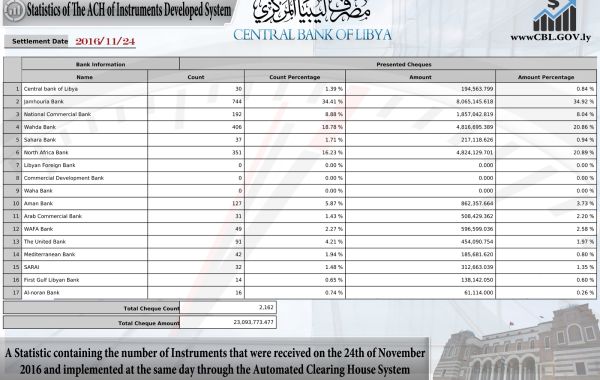The height and width of the screenshot is (380, 600).
Task: Select the settlement date 2016/11/24 field
Action: click(x=105, y=41)
